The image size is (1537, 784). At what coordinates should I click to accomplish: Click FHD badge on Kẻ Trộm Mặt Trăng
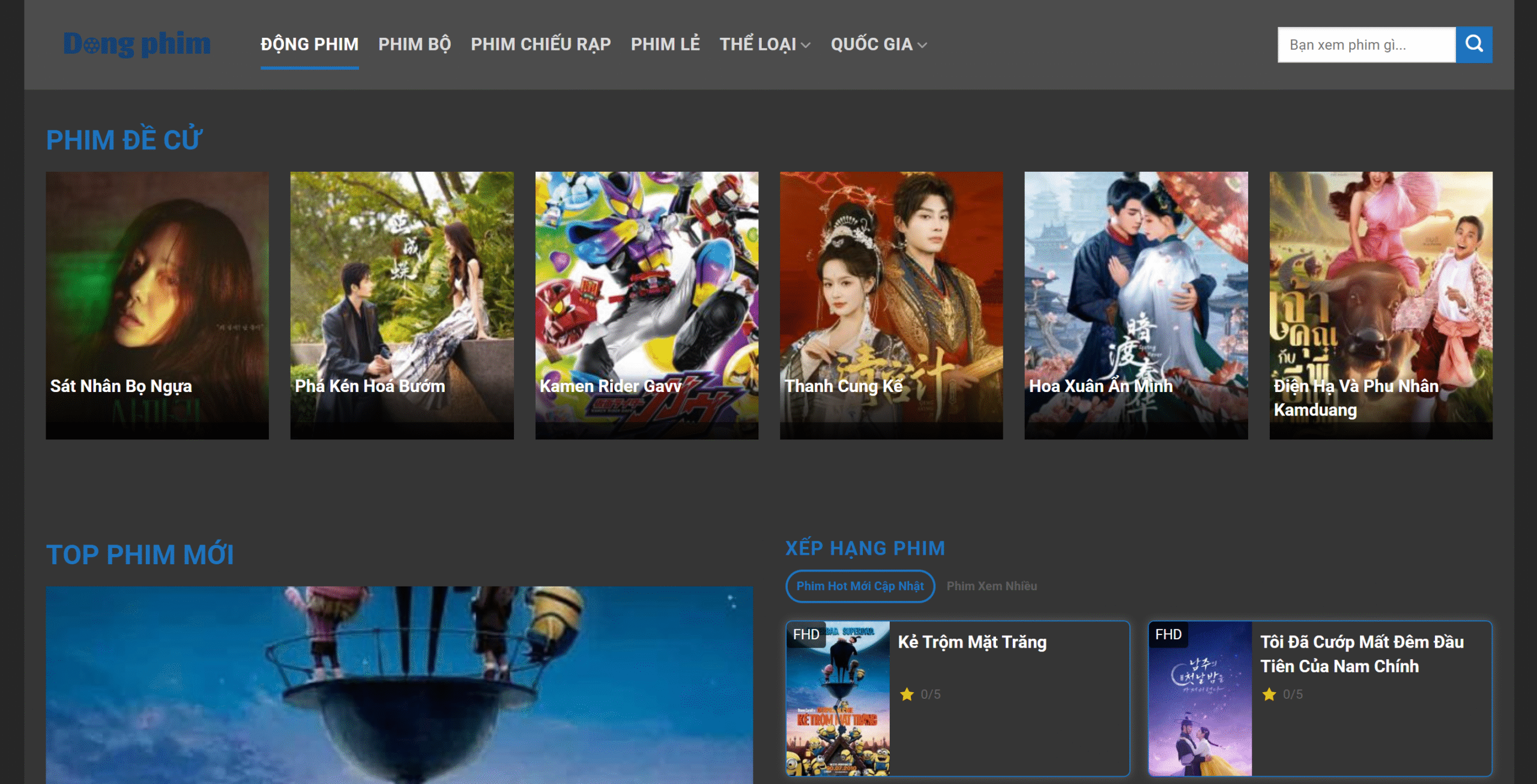[806, 635]
